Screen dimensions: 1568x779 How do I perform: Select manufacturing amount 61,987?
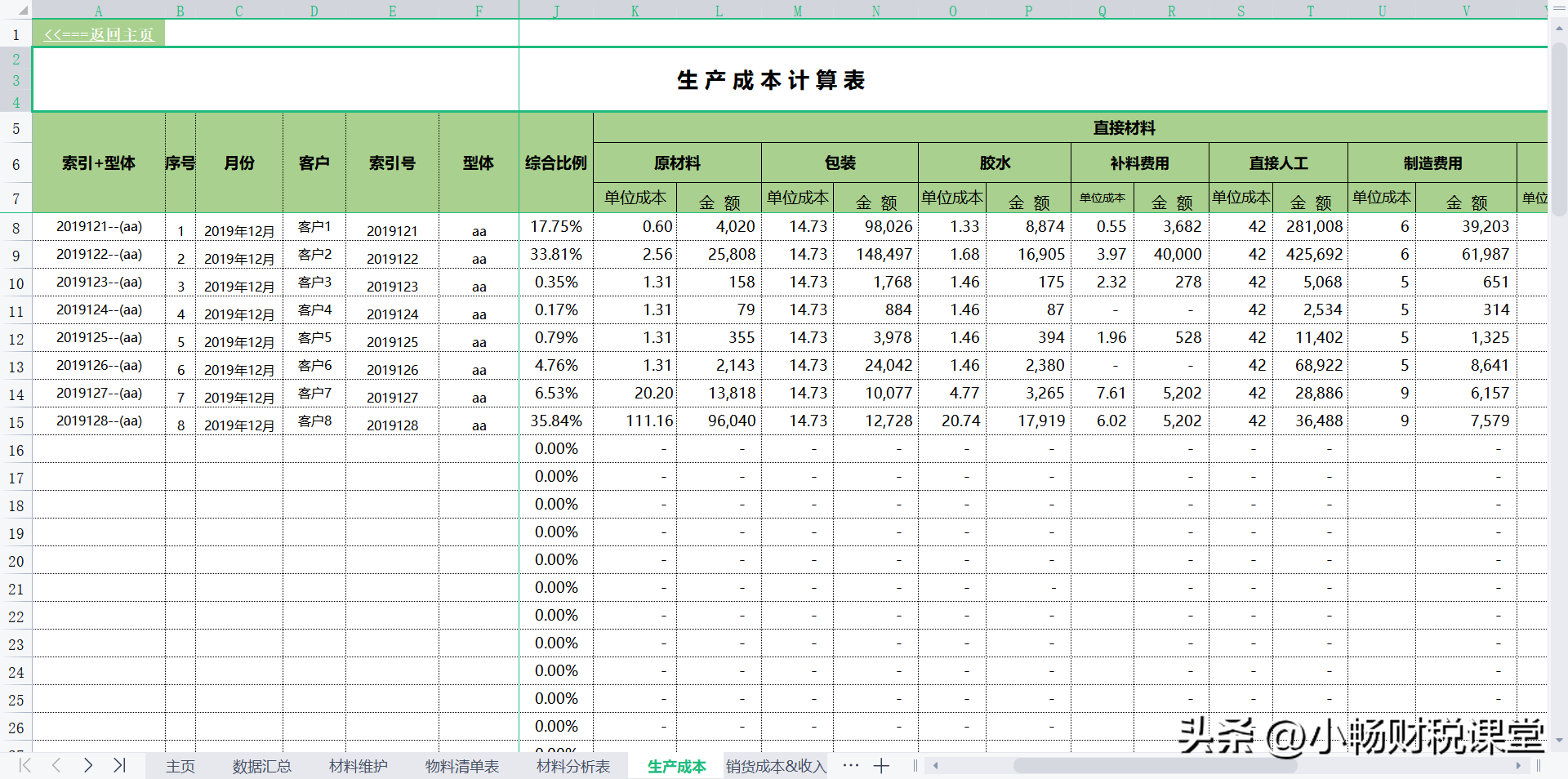click(1467, 255)
